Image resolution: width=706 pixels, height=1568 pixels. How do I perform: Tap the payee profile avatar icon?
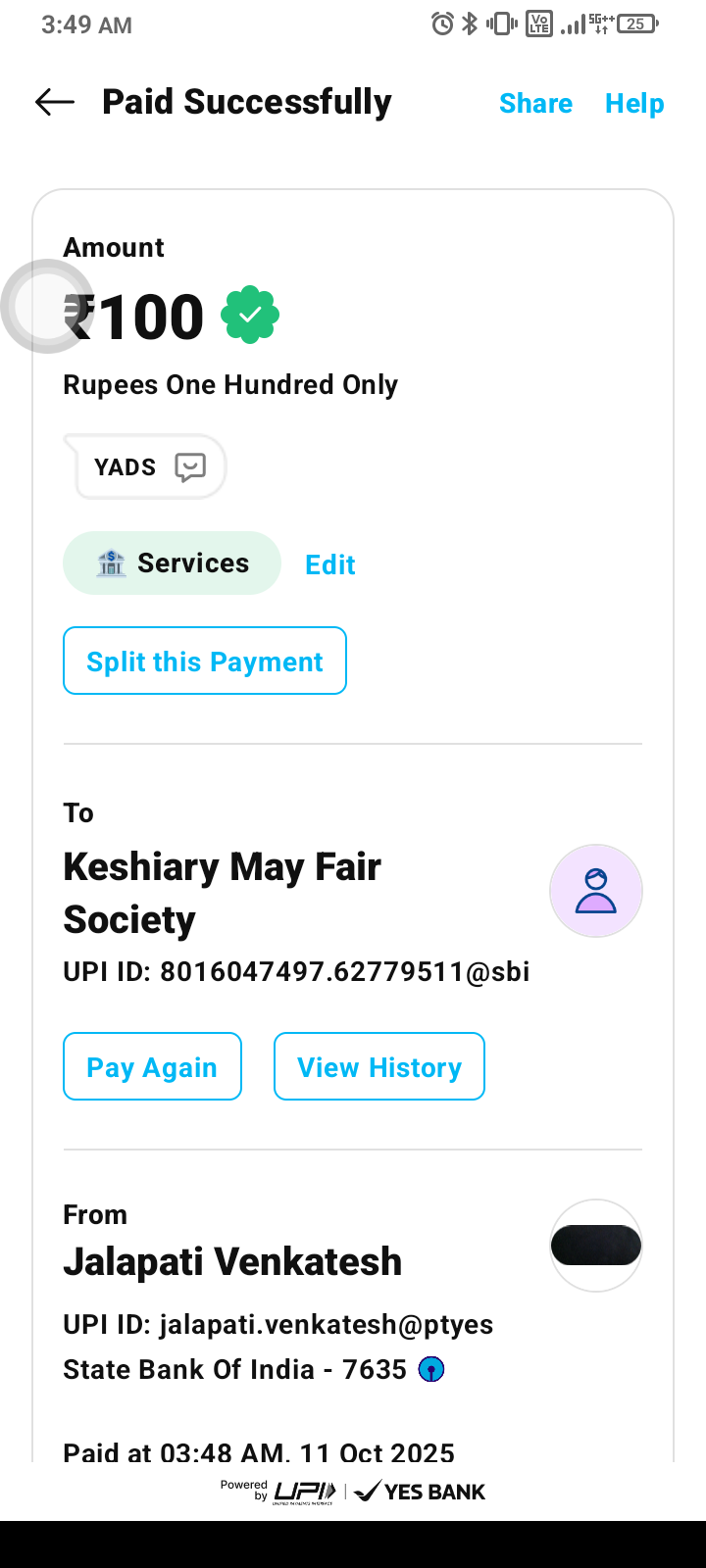595,891
